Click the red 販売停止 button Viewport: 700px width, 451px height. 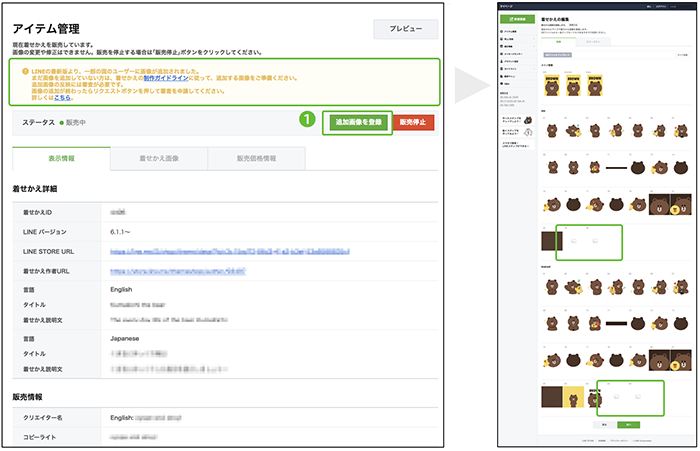[413, 122]
